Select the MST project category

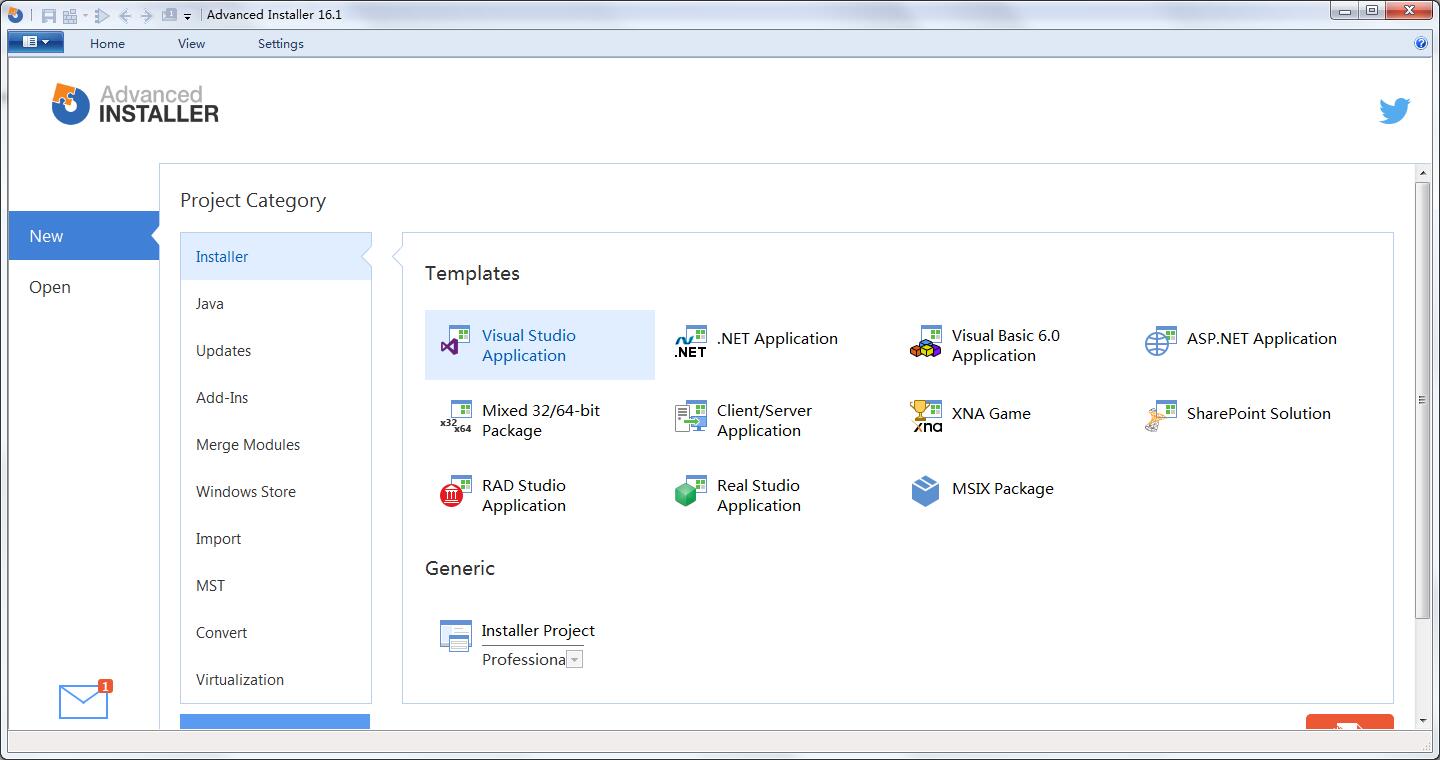(x=276, y=586)
